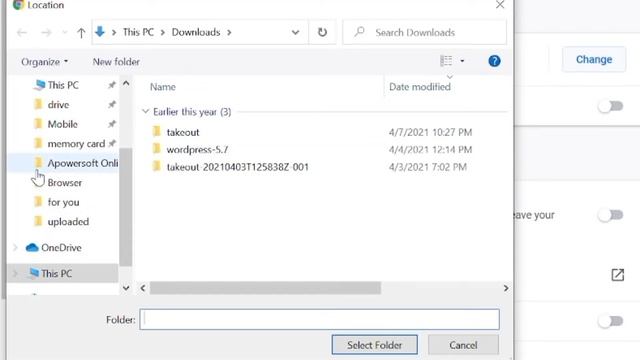The width and height of the screenshot is (640, 360).
Task: Open the blue Help icon
Action: coord(494,61)
